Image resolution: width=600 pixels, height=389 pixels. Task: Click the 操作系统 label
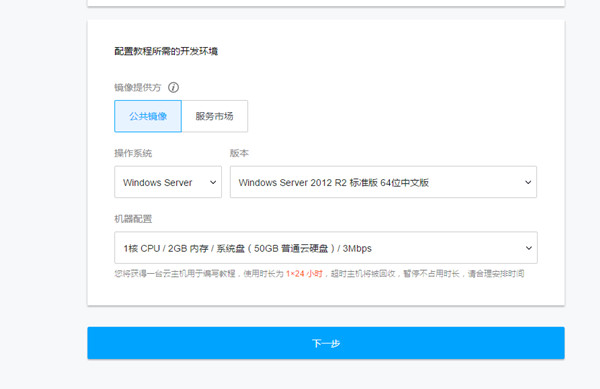coord(133,153)
